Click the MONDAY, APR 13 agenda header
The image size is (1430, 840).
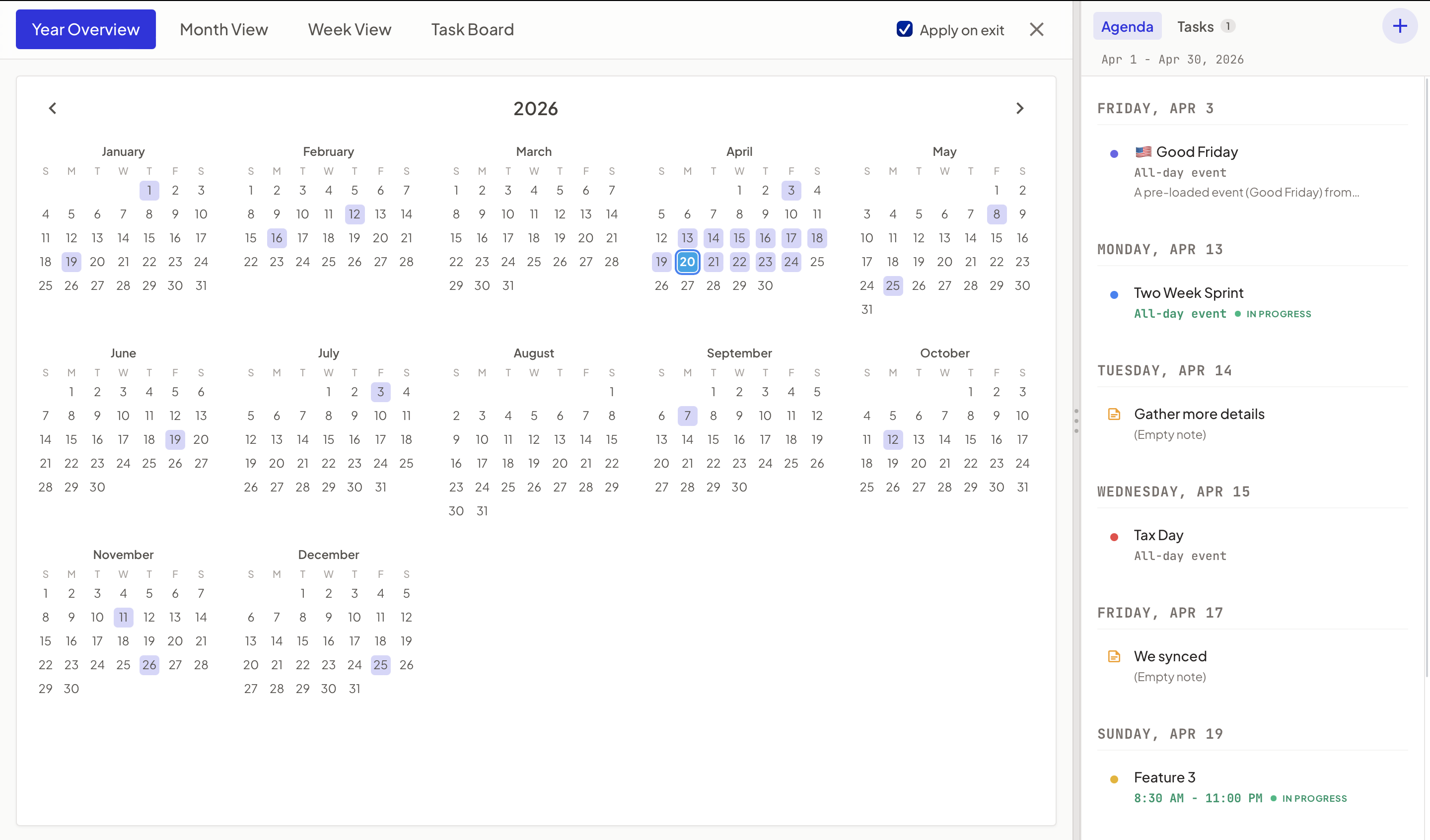point(1160,249)
